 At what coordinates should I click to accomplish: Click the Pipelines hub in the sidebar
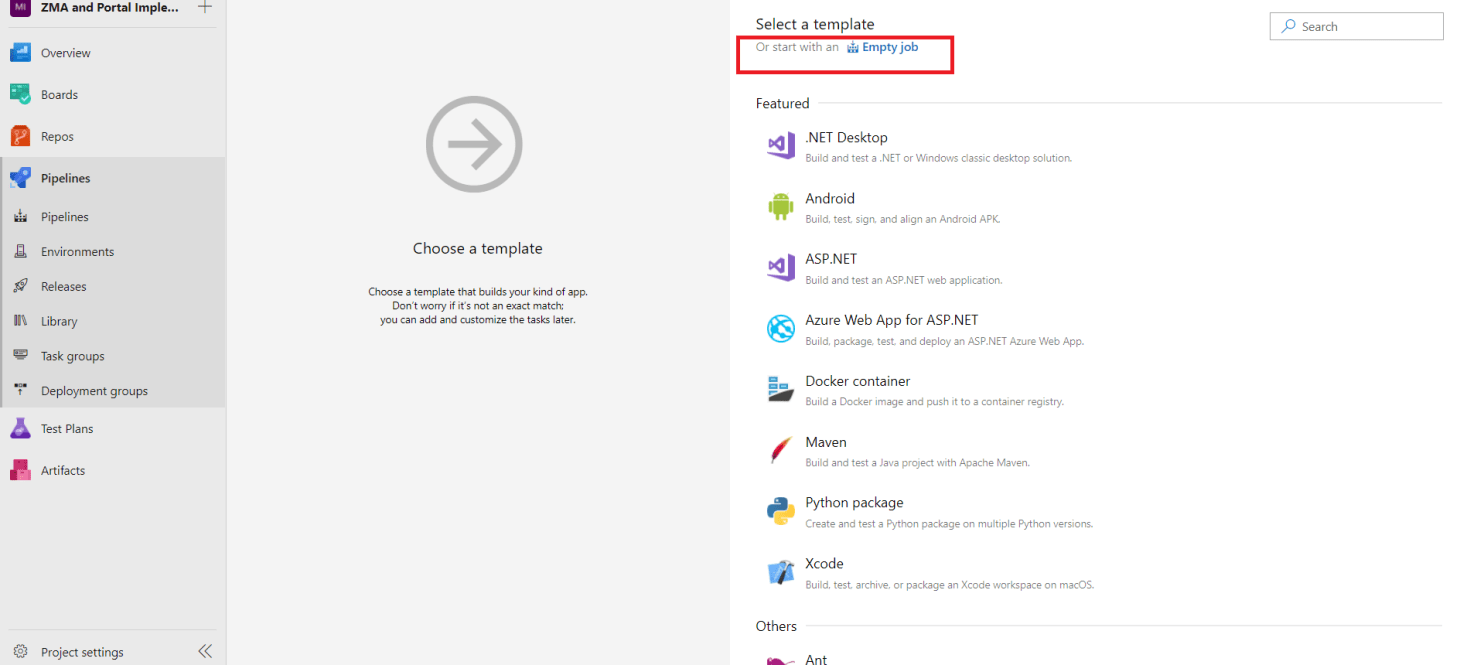click(x=64, y=177)
